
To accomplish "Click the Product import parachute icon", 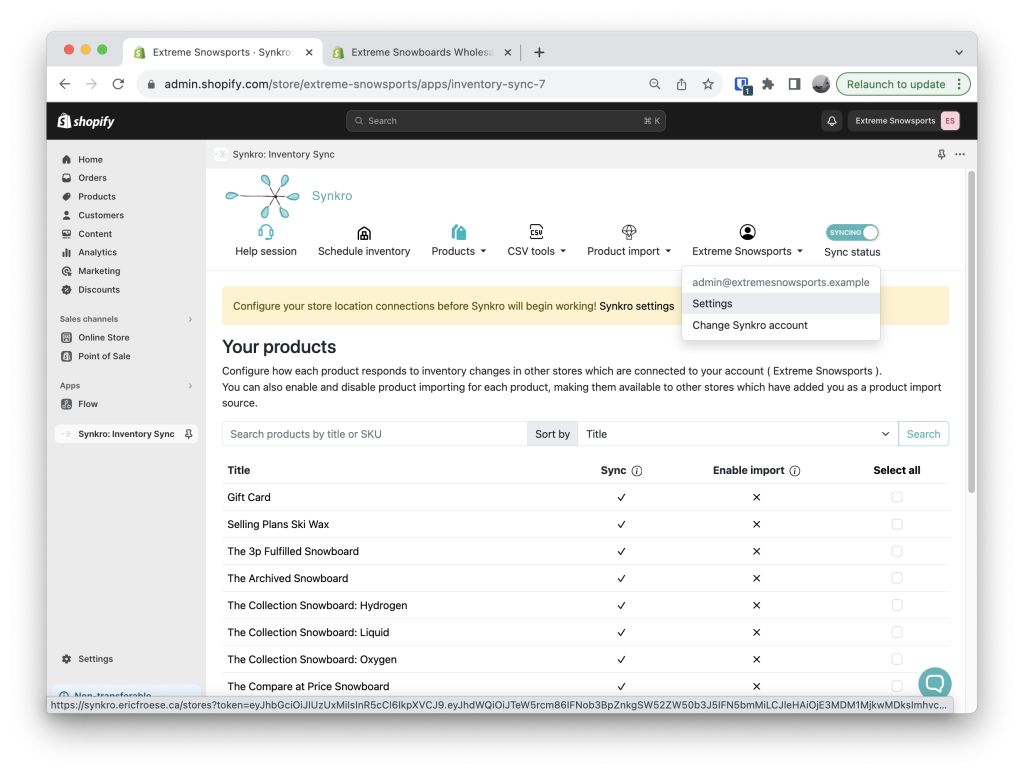I will coord(628,232).
